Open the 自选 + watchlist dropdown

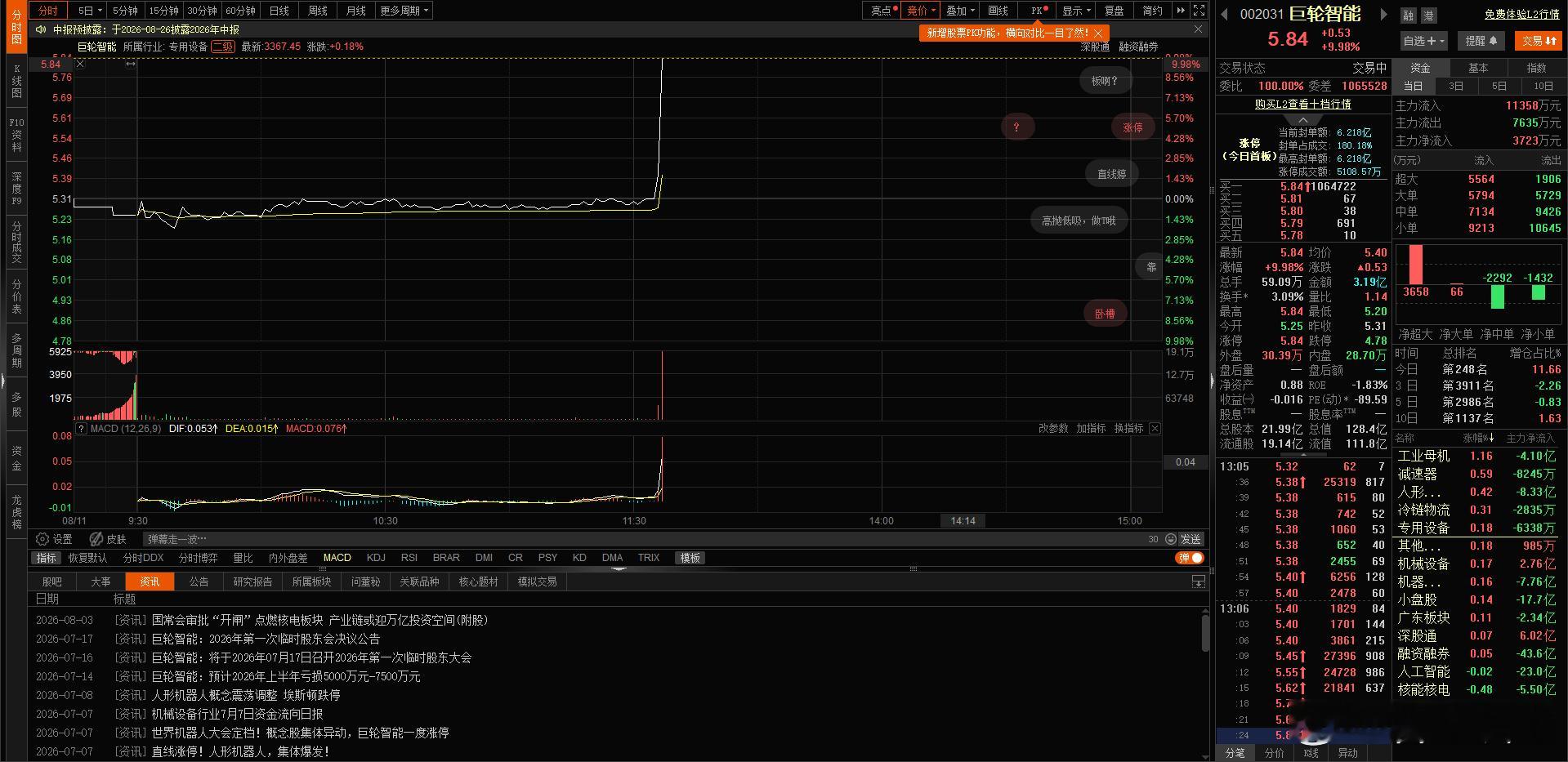(1424, 41)
